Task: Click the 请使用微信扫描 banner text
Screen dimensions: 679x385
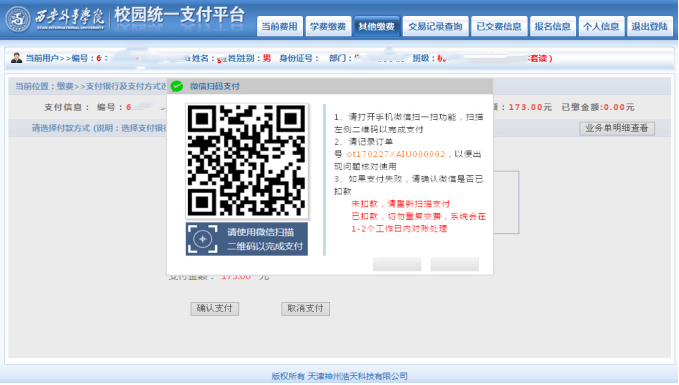Action: (261, 232)
